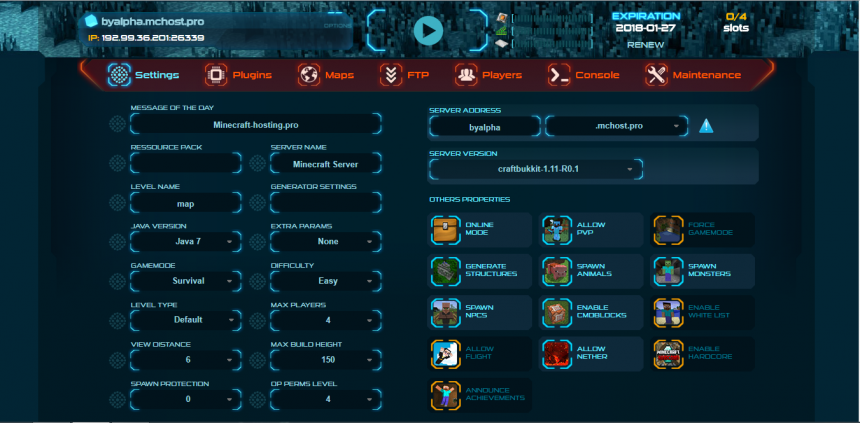The image size is (860, 423).
Task: Click the Settings tab icon
Action: coord(119,75)
